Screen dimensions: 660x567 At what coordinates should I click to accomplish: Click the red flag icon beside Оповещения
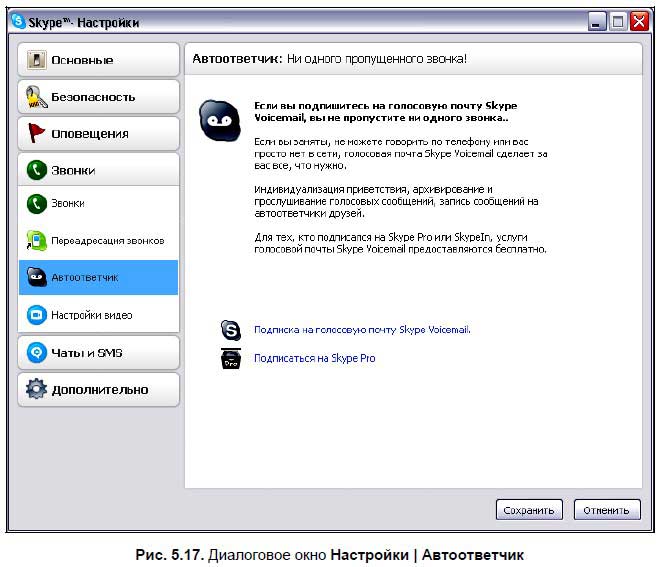coord(37,133)
